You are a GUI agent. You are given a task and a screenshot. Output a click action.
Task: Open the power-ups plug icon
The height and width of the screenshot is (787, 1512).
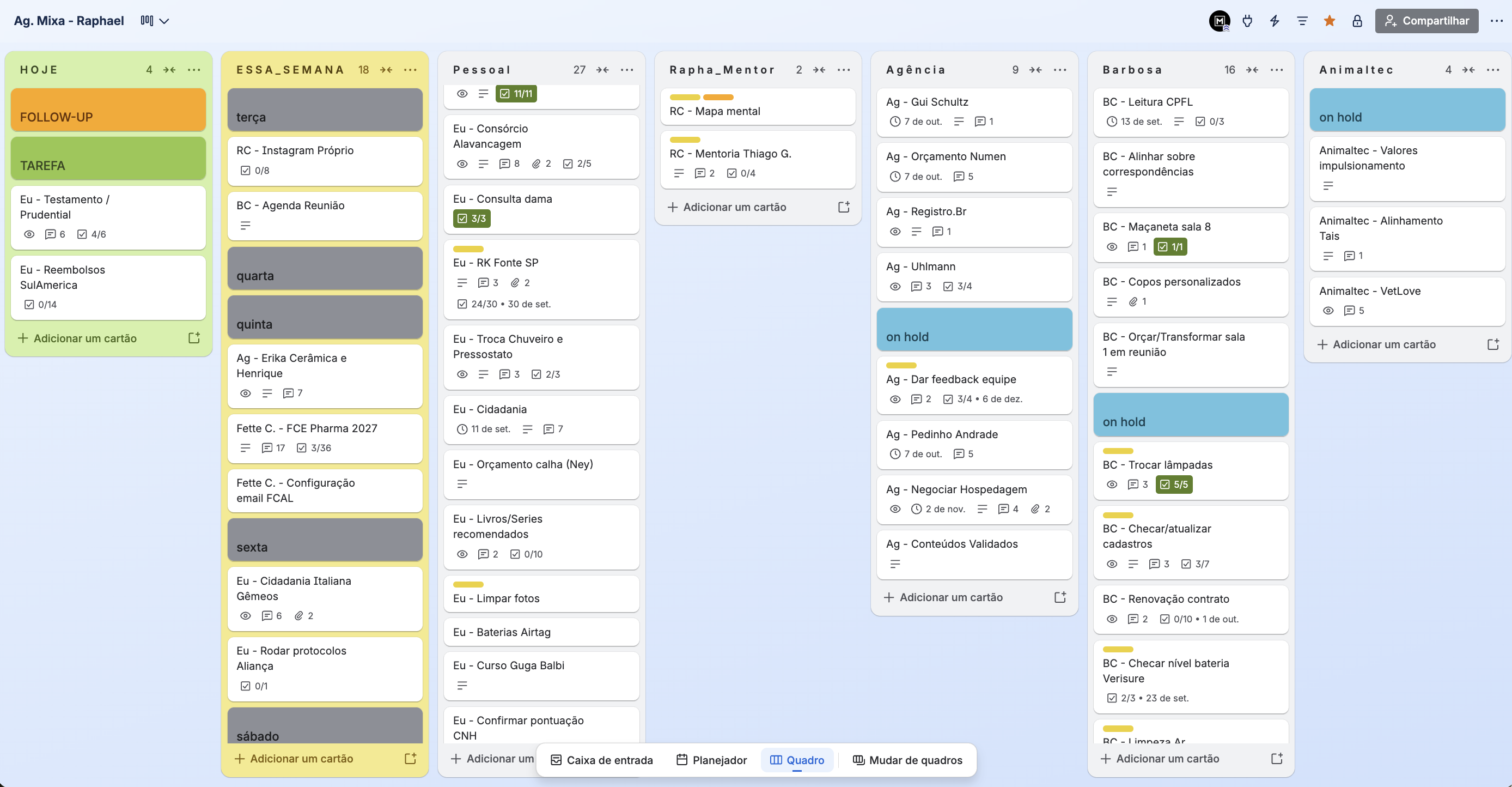(1247, 21)
